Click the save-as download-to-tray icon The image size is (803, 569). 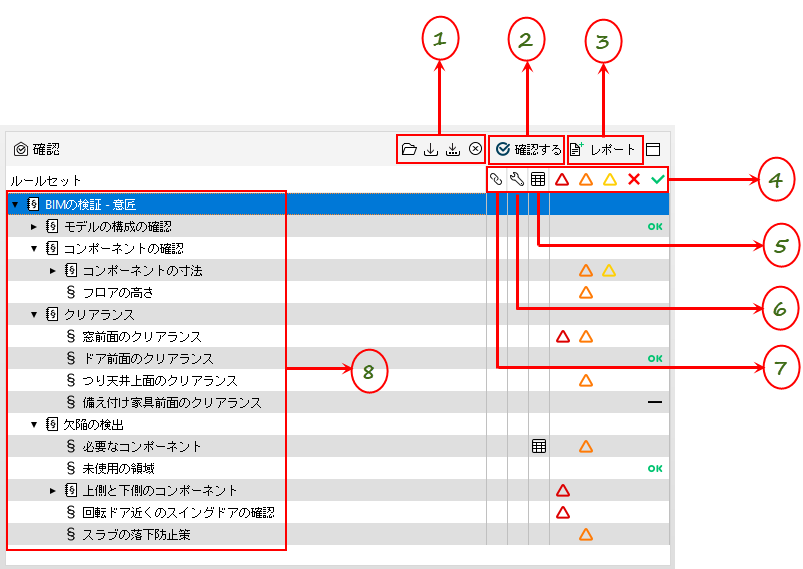click(x=453, y=149)
